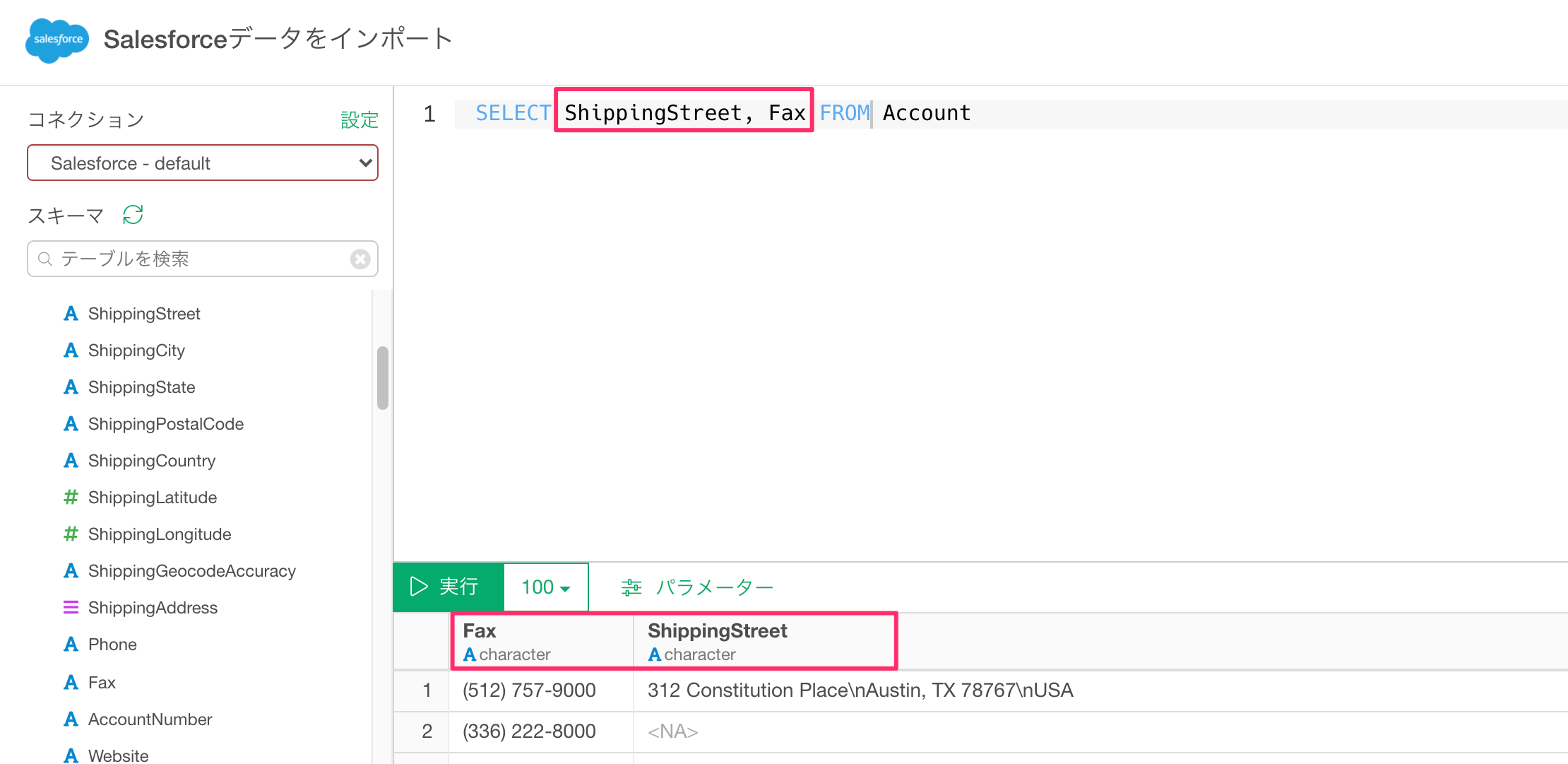Select ShippingPostalCode in schema list
1568x764 pixels.
[166, 424]
